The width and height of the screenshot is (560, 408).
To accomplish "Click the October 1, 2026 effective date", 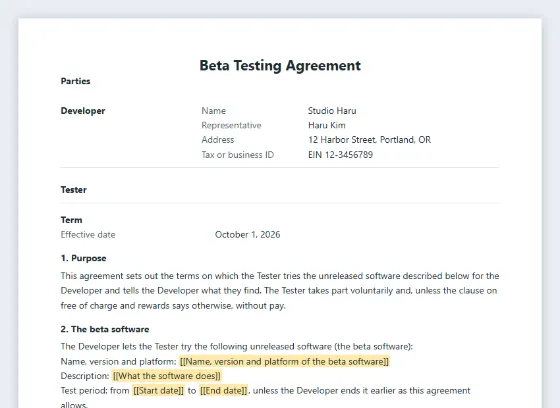I will pos(248,235).
